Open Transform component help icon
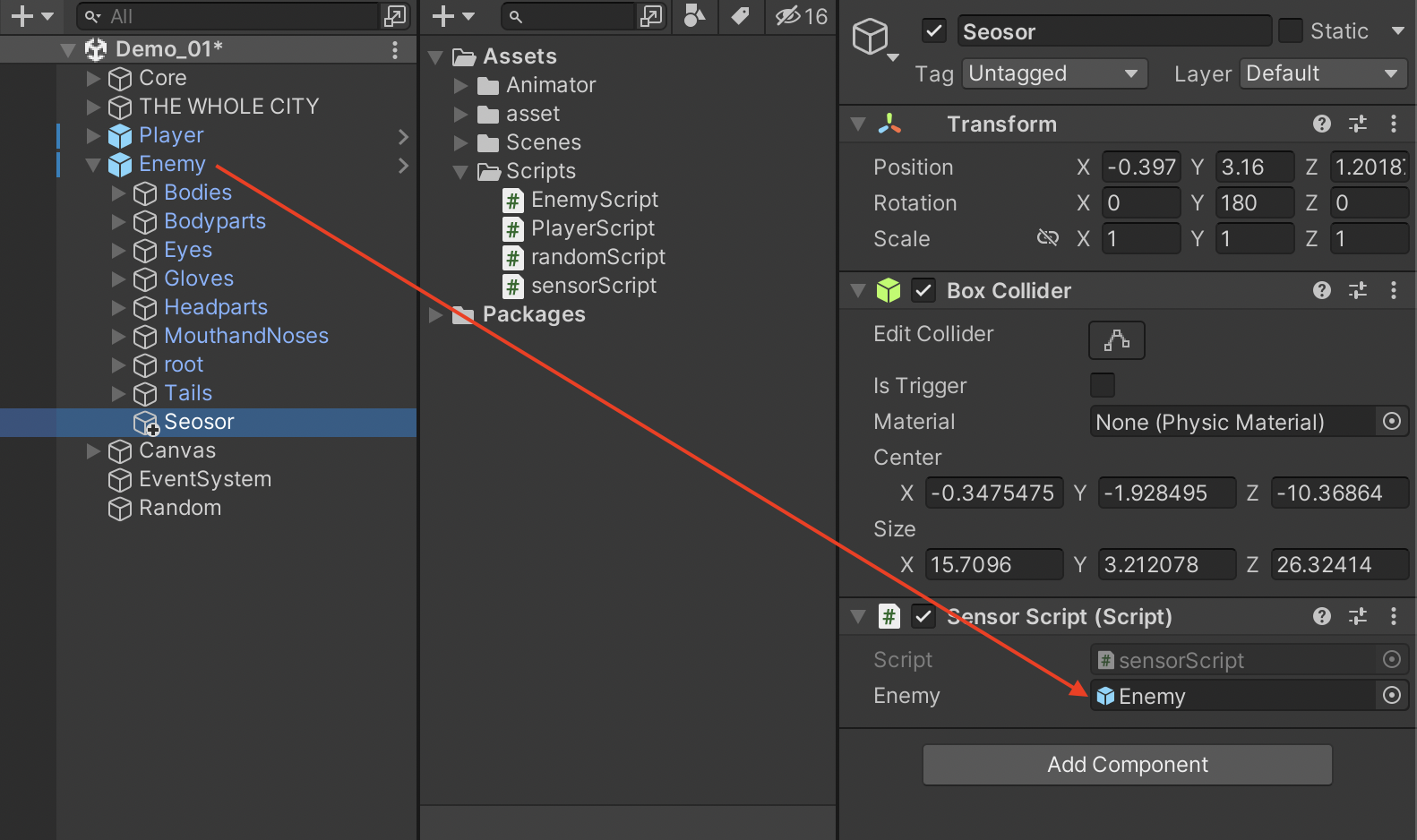Viewport: 1417px width, 840px height. click(1321, 124)
